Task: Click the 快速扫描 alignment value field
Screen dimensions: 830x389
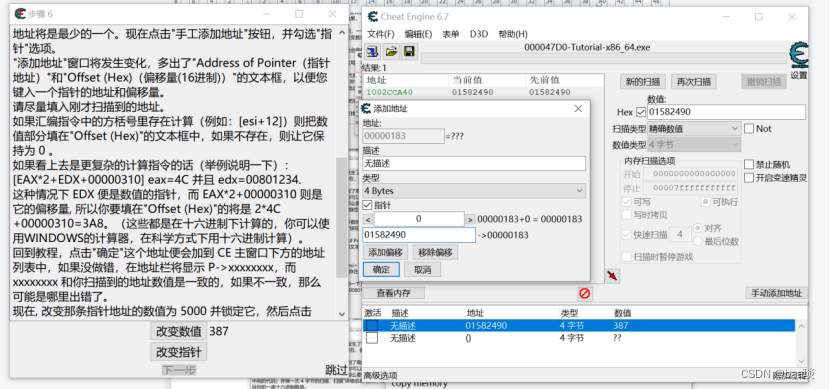Action: (x=680, y=234)
